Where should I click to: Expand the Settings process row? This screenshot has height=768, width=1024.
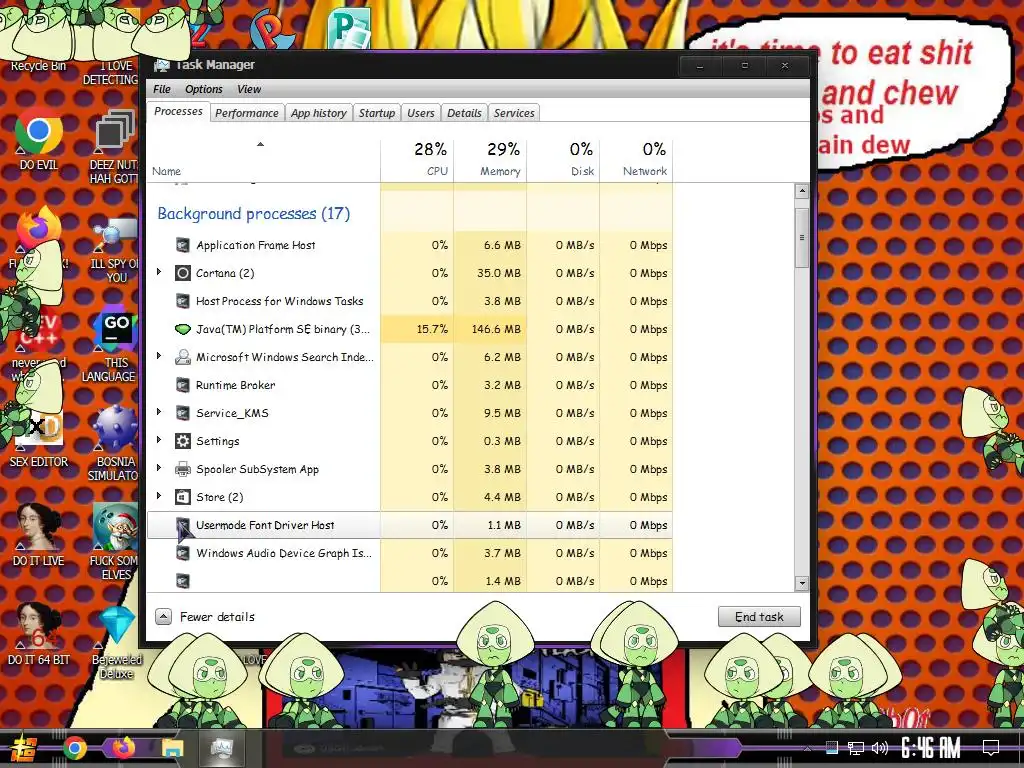pyautogui.click(x=159, y=440)
